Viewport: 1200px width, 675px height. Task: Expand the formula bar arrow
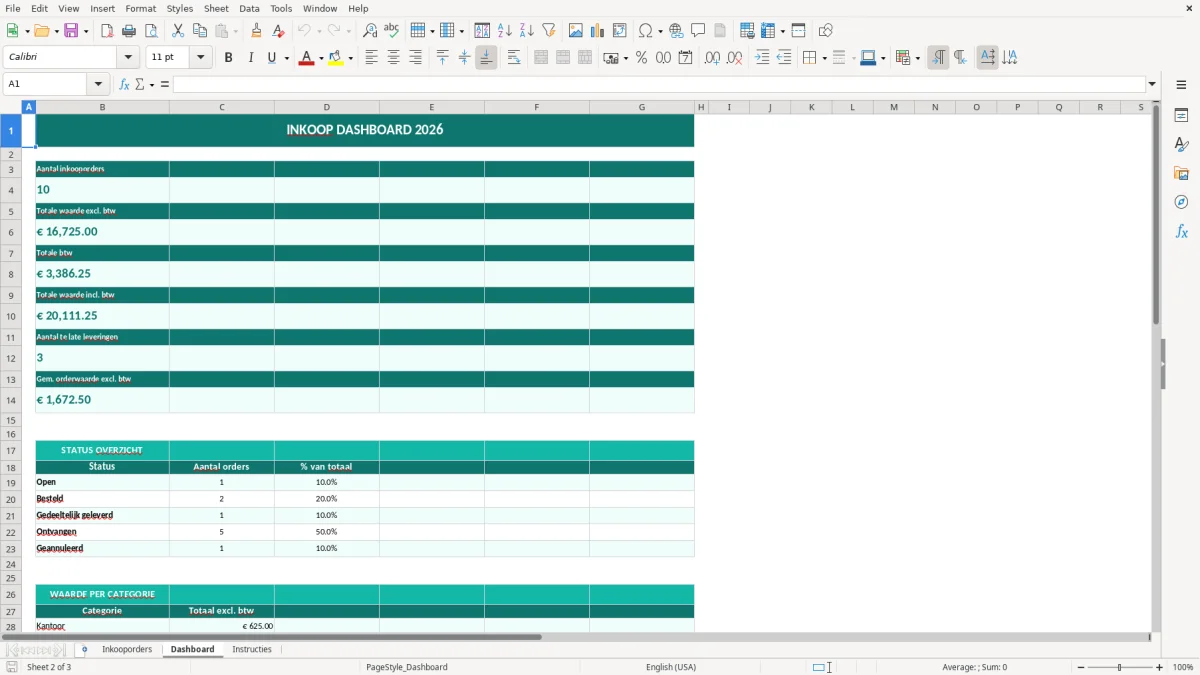tap(1152, 84)
